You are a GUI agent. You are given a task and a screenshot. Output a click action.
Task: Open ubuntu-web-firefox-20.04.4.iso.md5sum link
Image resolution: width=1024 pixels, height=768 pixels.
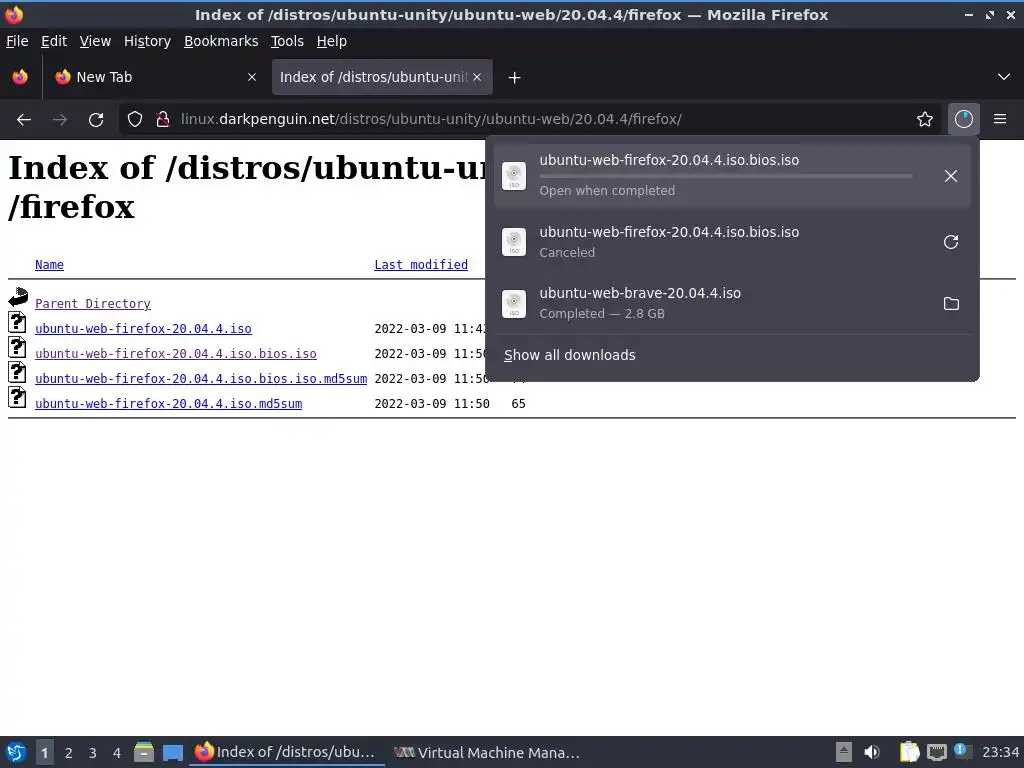tap(168, 404)
